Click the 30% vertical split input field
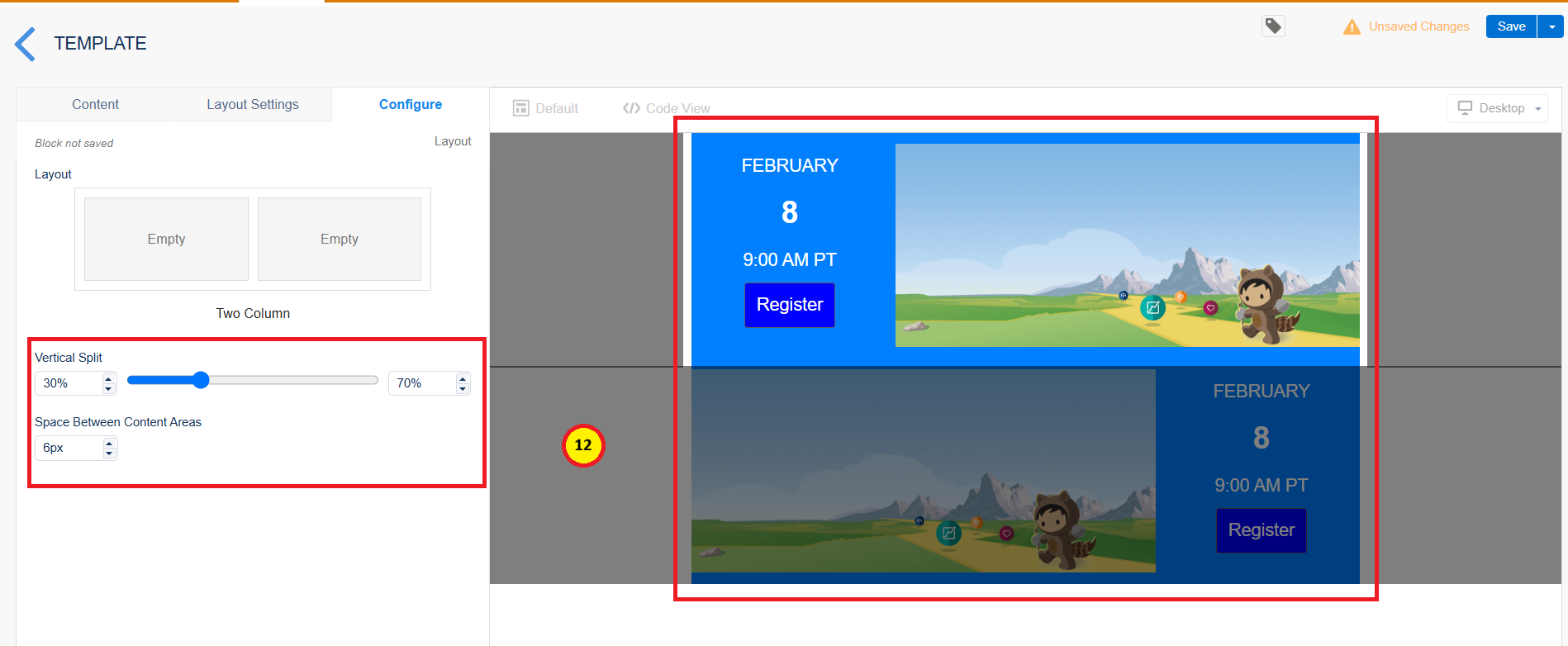 69,383
